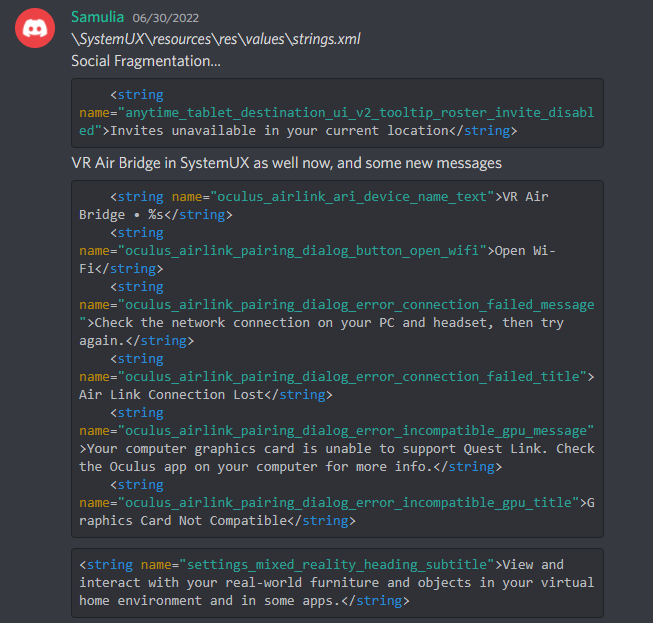The width and height of the screenshot is (653, 623).
Task: Click the 06/30/2022 message timestamp
Action: (165, 18)
